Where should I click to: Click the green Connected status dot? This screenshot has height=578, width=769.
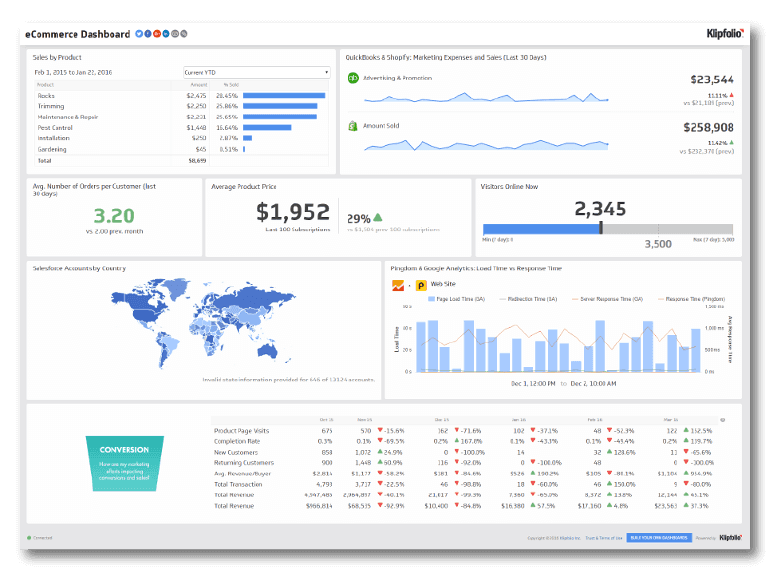pos(29,538)
